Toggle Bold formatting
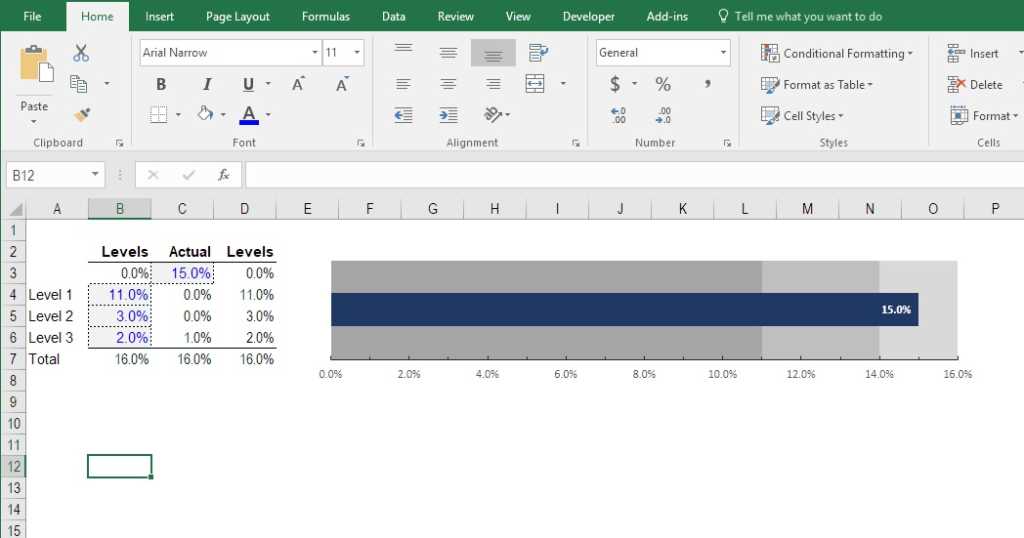 pos(161,84)
